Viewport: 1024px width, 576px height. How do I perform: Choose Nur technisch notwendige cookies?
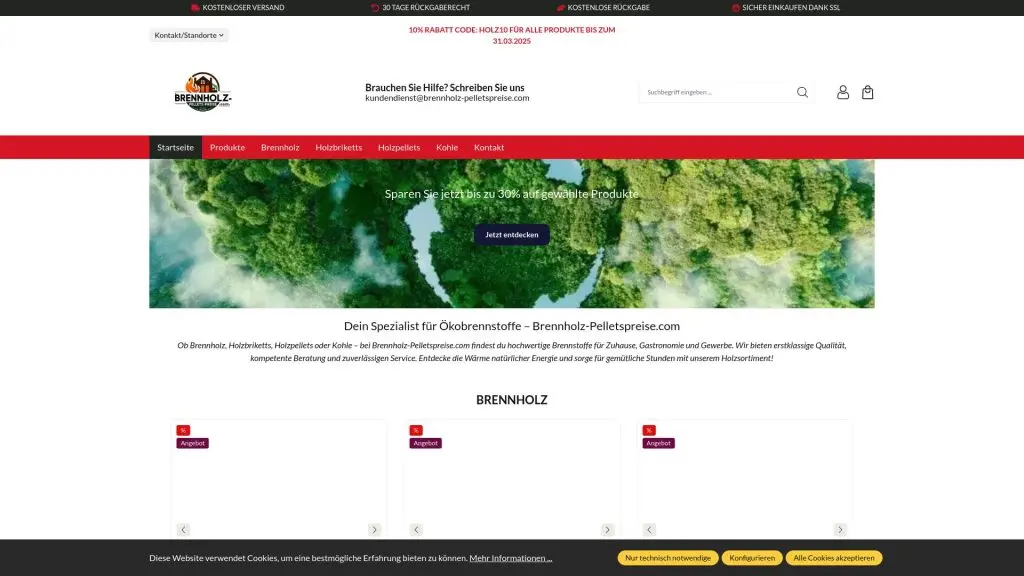coord(667,558)
